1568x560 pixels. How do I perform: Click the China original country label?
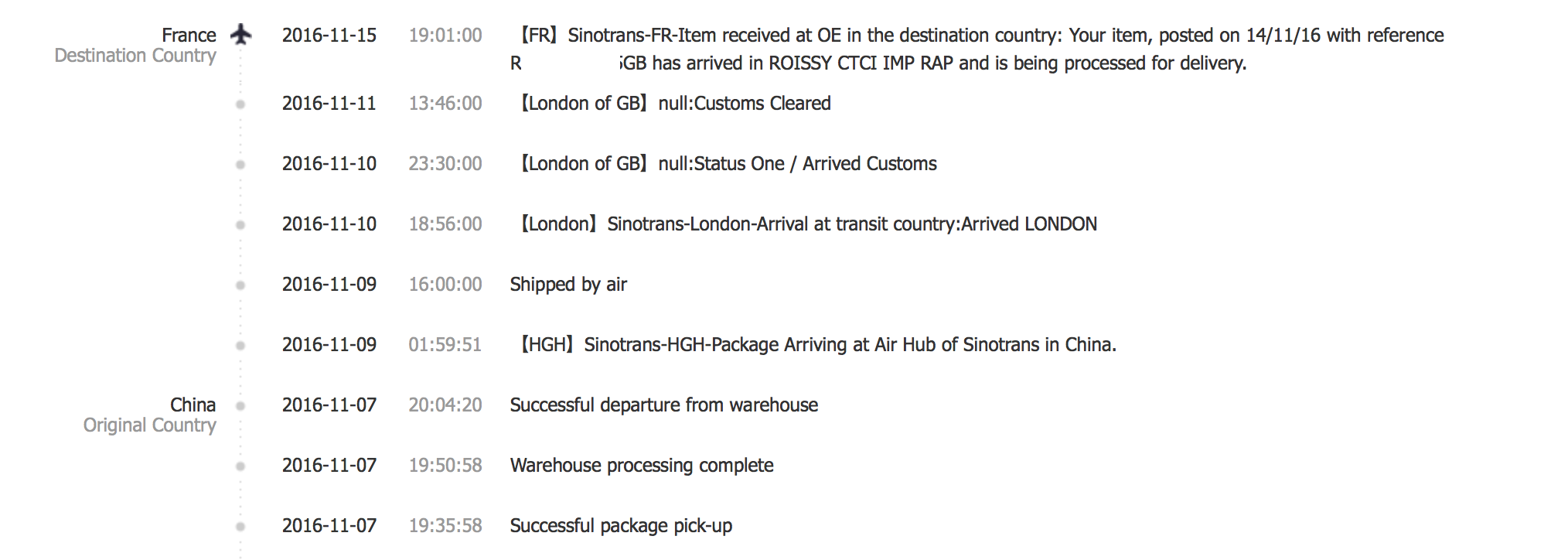click(x=150, y=415)
